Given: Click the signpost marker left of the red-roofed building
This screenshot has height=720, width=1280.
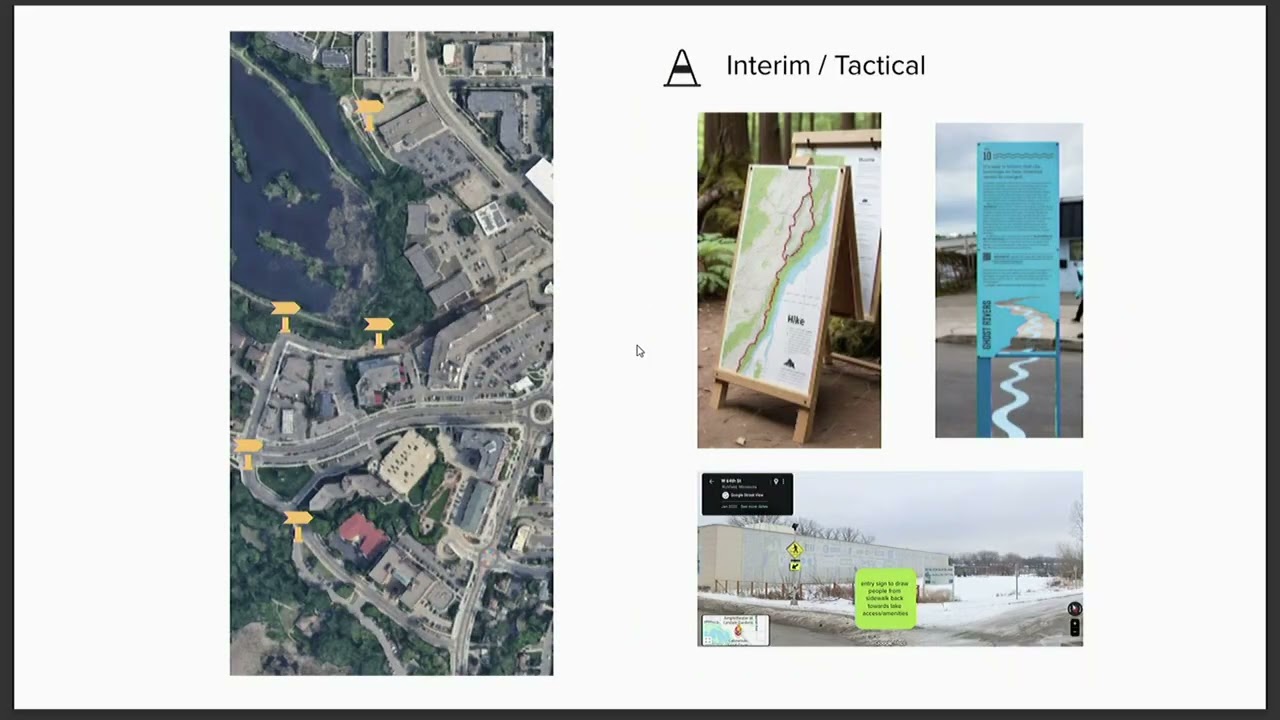Looking at the screenshot, I should (x=298, y=525).
